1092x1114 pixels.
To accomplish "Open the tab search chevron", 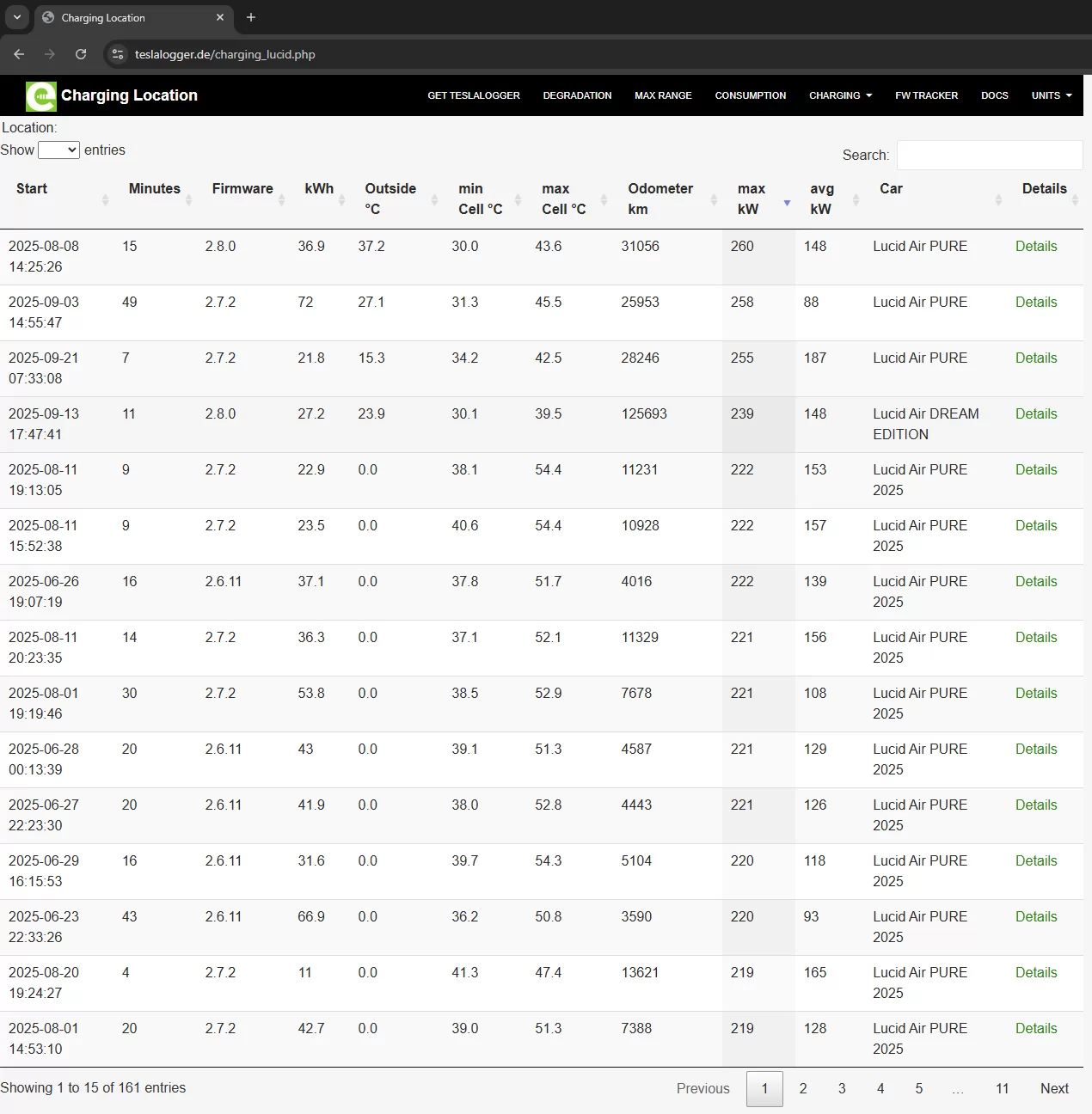I will (17, 17).
